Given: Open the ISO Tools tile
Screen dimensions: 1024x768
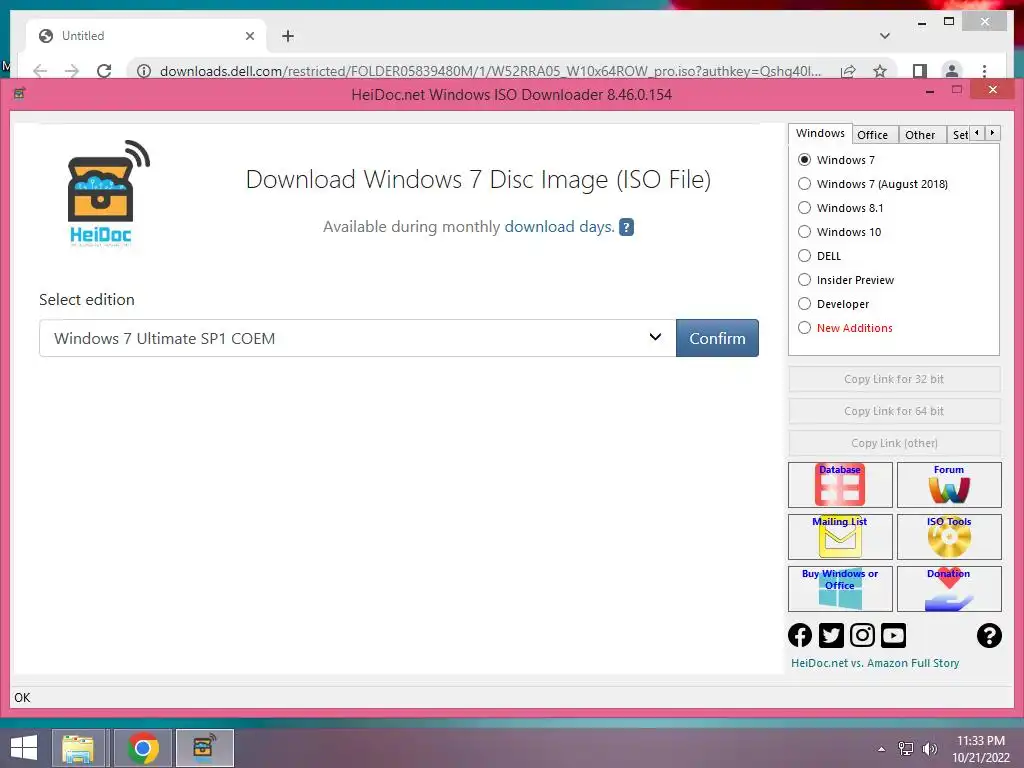Looking at the screenshot, I should pos(949,537).
